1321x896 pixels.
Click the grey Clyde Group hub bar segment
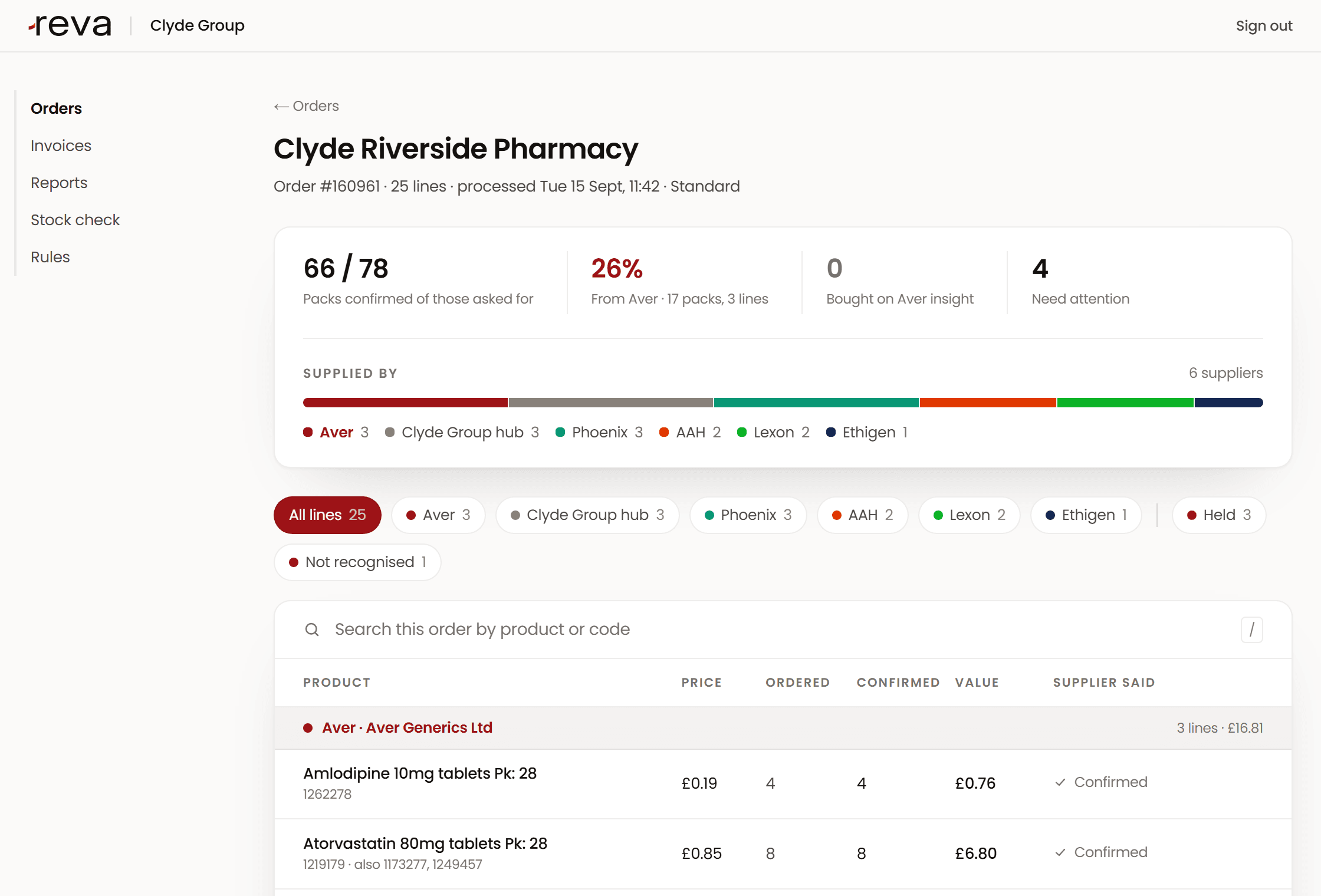click(611, 403)
